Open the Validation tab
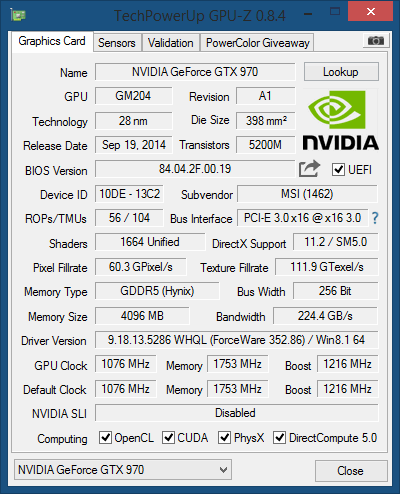 171,43
